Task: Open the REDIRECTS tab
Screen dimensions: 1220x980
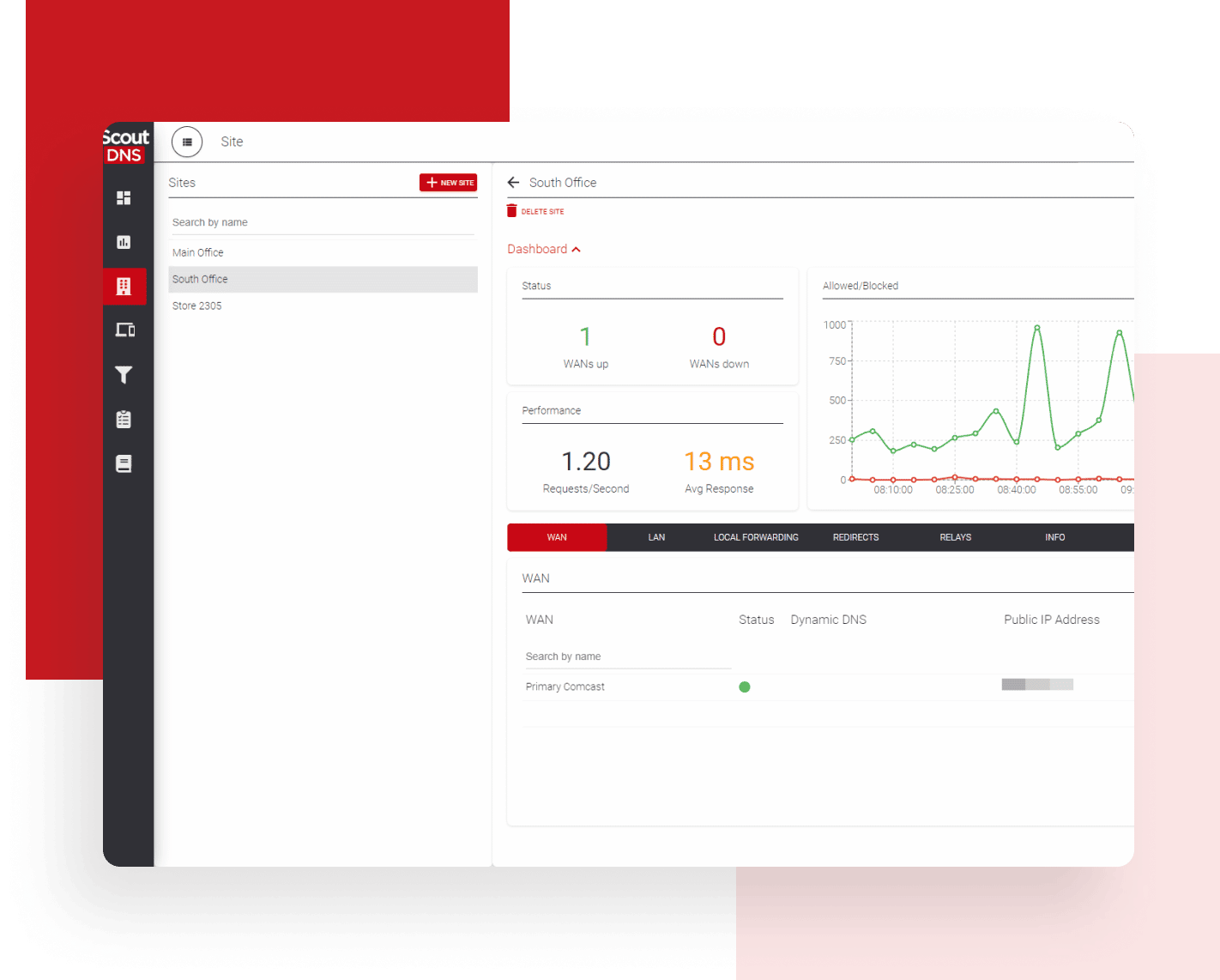Action: [x=855, y=537]
